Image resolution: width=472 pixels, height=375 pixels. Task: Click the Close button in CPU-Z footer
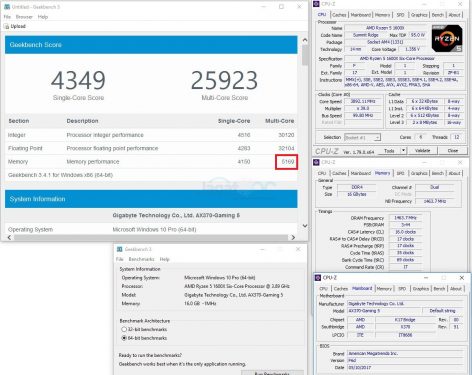pos(453,151)
